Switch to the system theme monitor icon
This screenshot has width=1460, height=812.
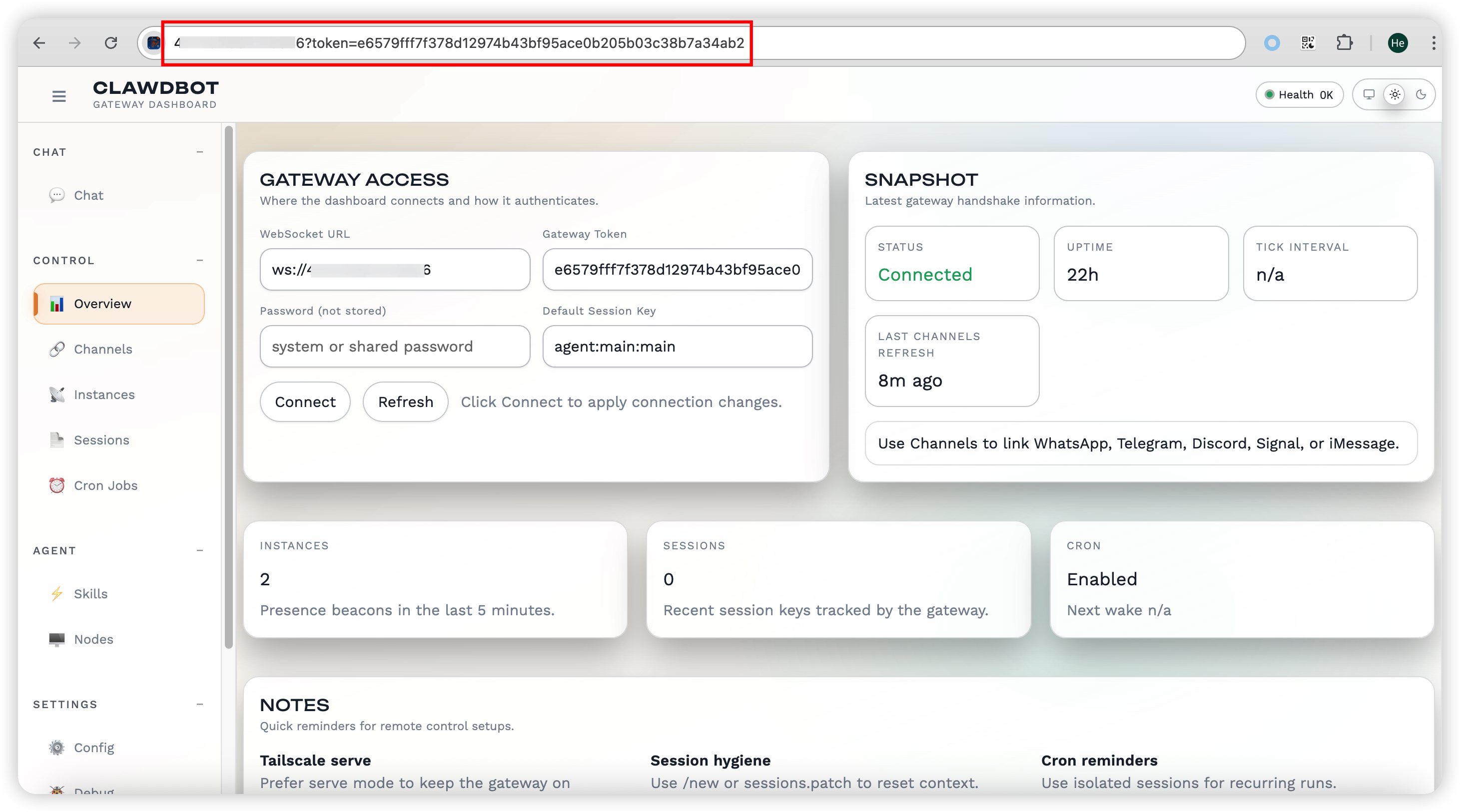pyautogui.click(x=1369, y=94)
